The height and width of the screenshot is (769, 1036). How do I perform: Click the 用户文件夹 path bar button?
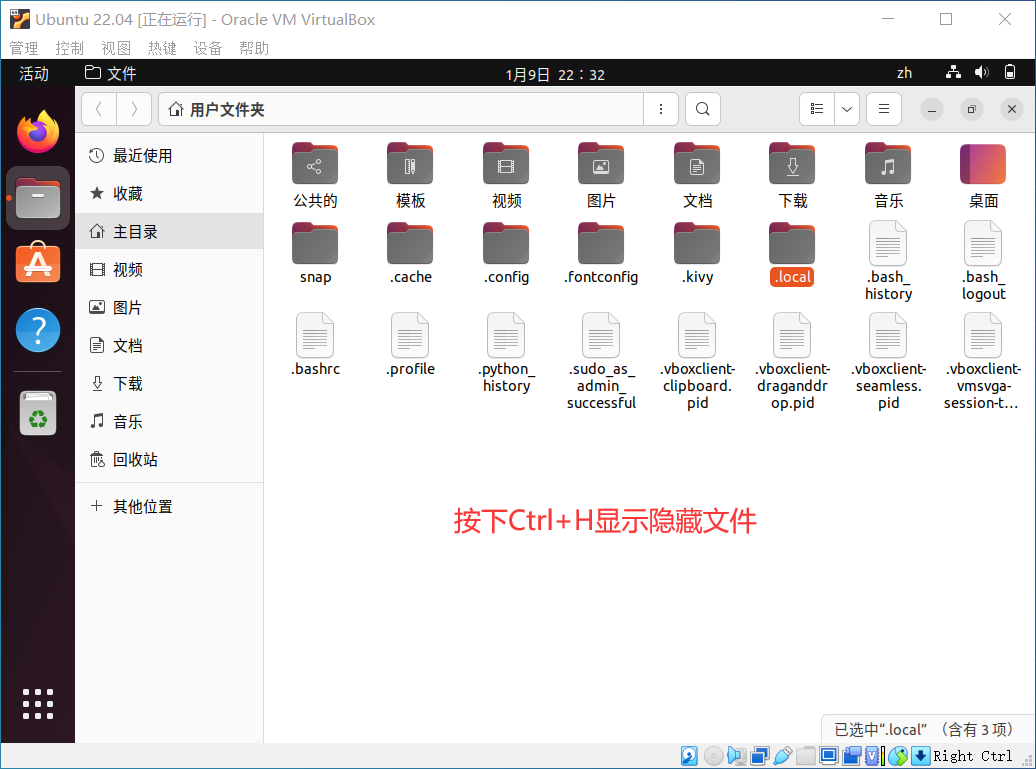coord(218,109)
